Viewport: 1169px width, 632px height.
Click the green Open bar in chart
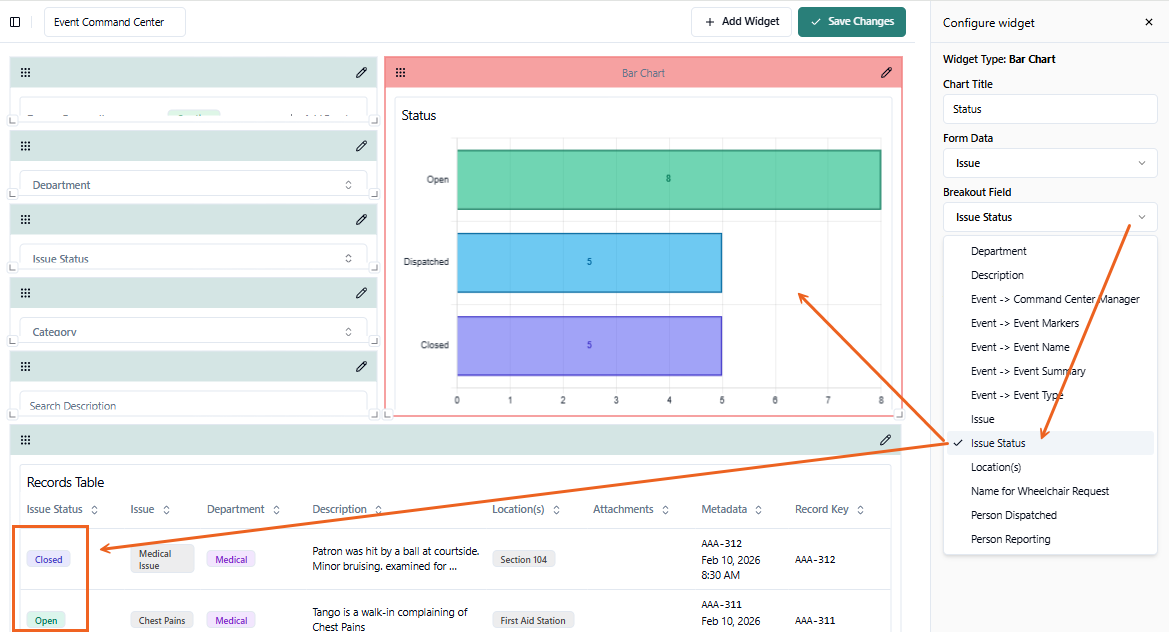pos(668,180)
